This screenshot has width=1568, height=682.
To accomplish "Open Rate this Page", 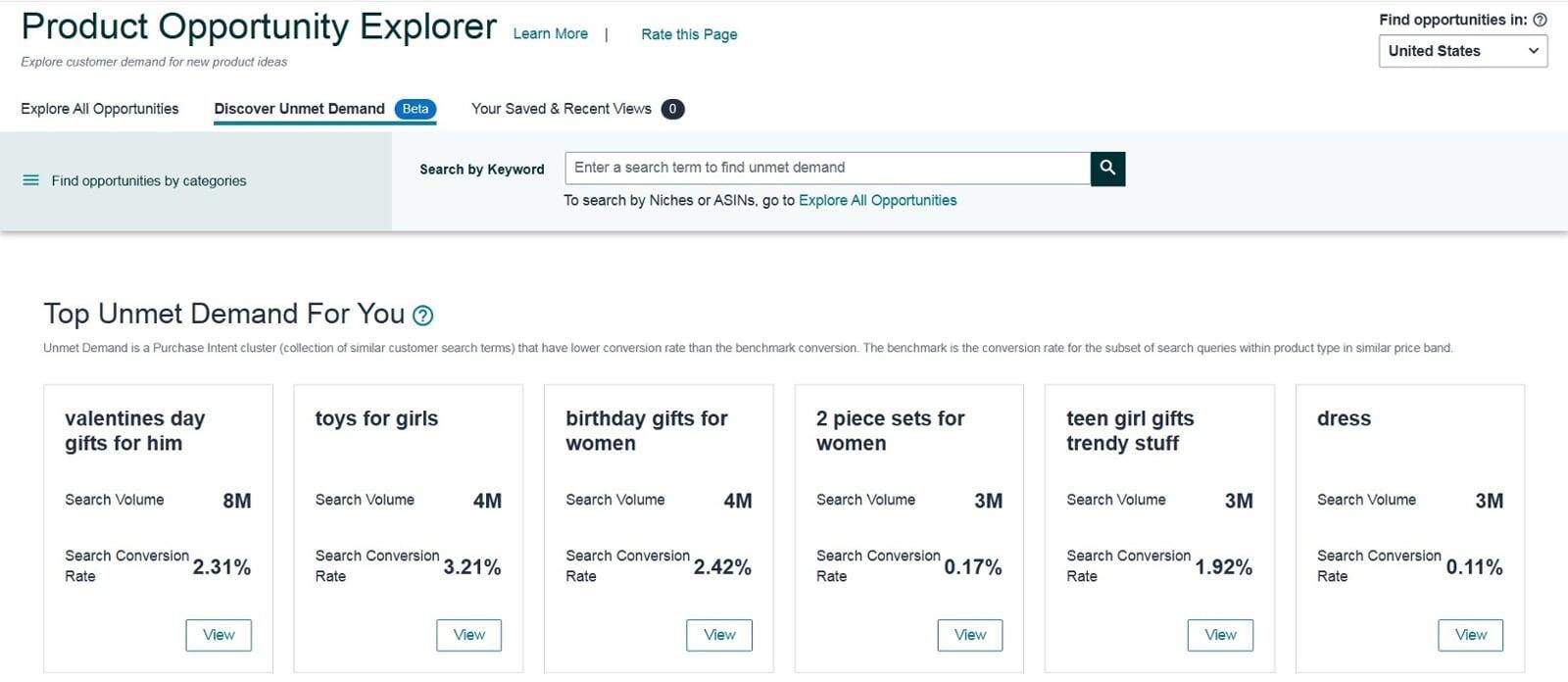I will click(x=689, y=33).
